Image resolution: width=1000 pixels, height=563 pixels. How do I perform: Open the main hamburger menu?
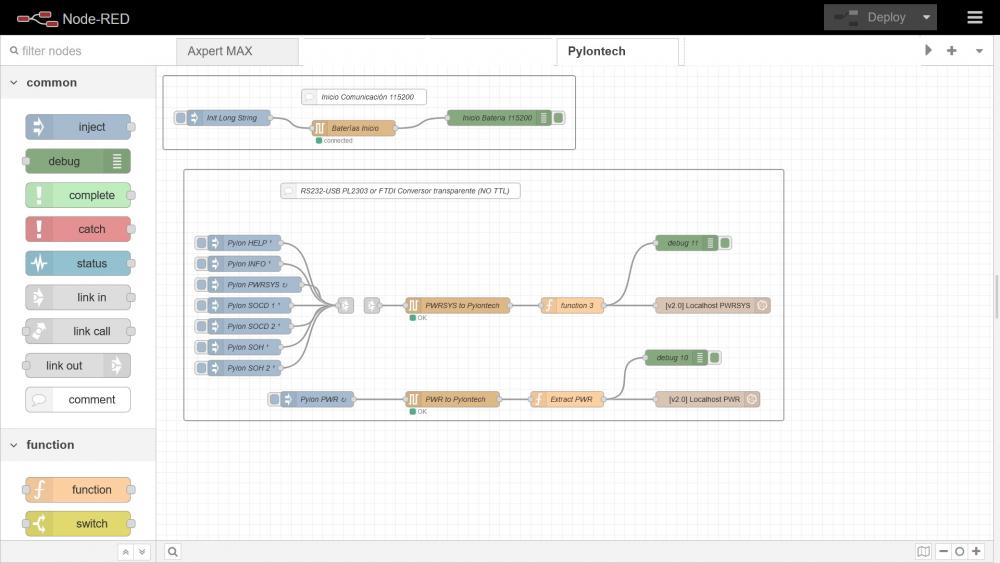click(974, 17)
